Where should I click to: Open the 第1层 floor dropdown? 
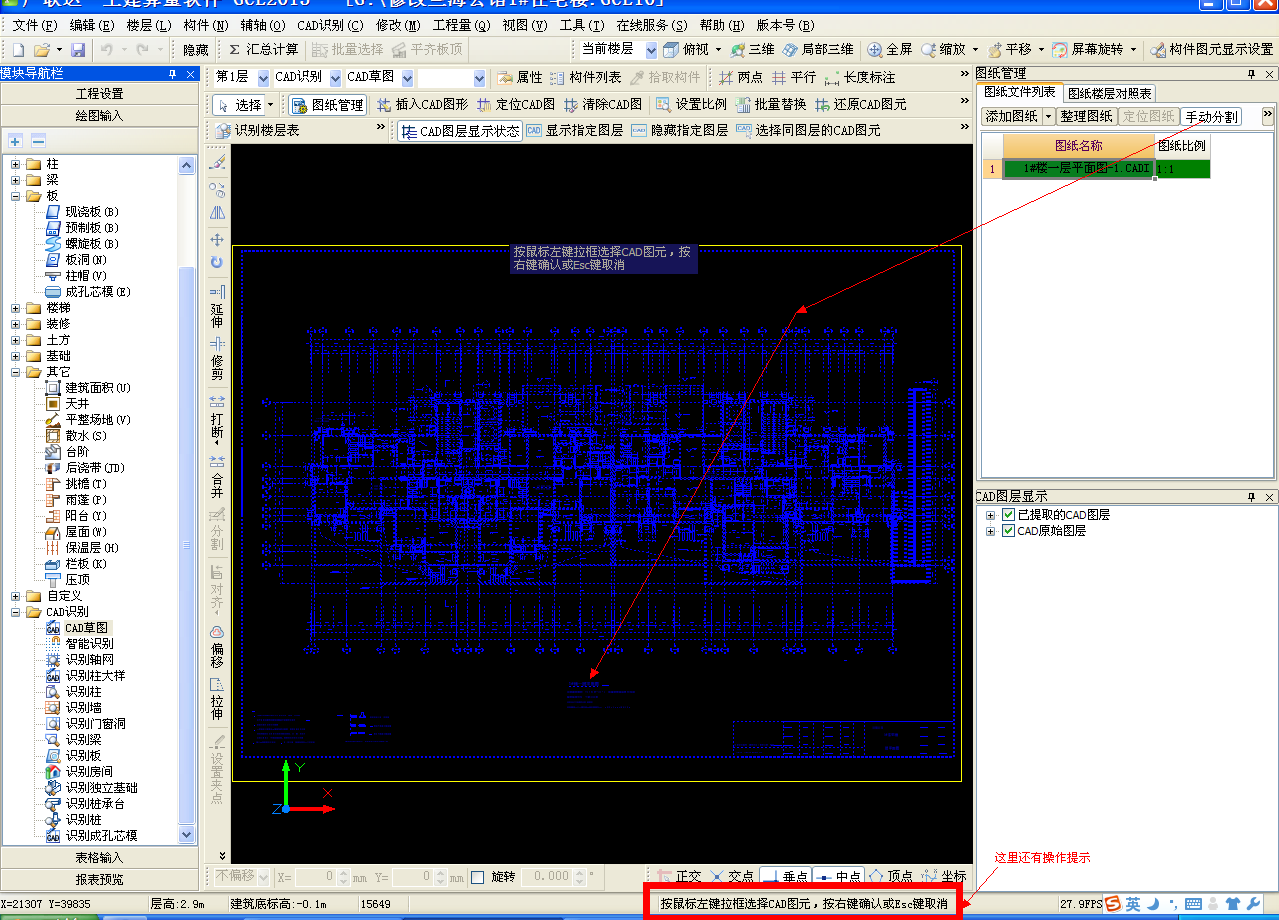(x=263, y=77)
